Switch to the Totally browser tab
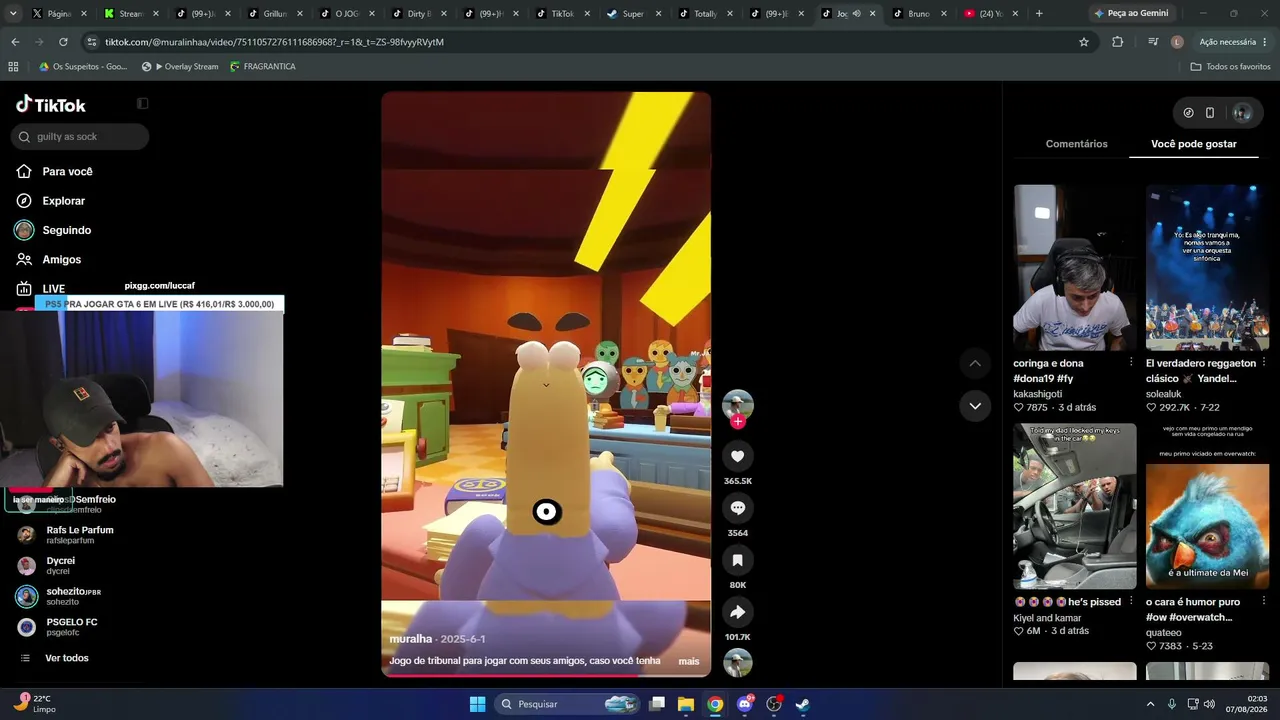This screenshot has height=720, width=1280. pyautogui.click(x=706, y=14)
